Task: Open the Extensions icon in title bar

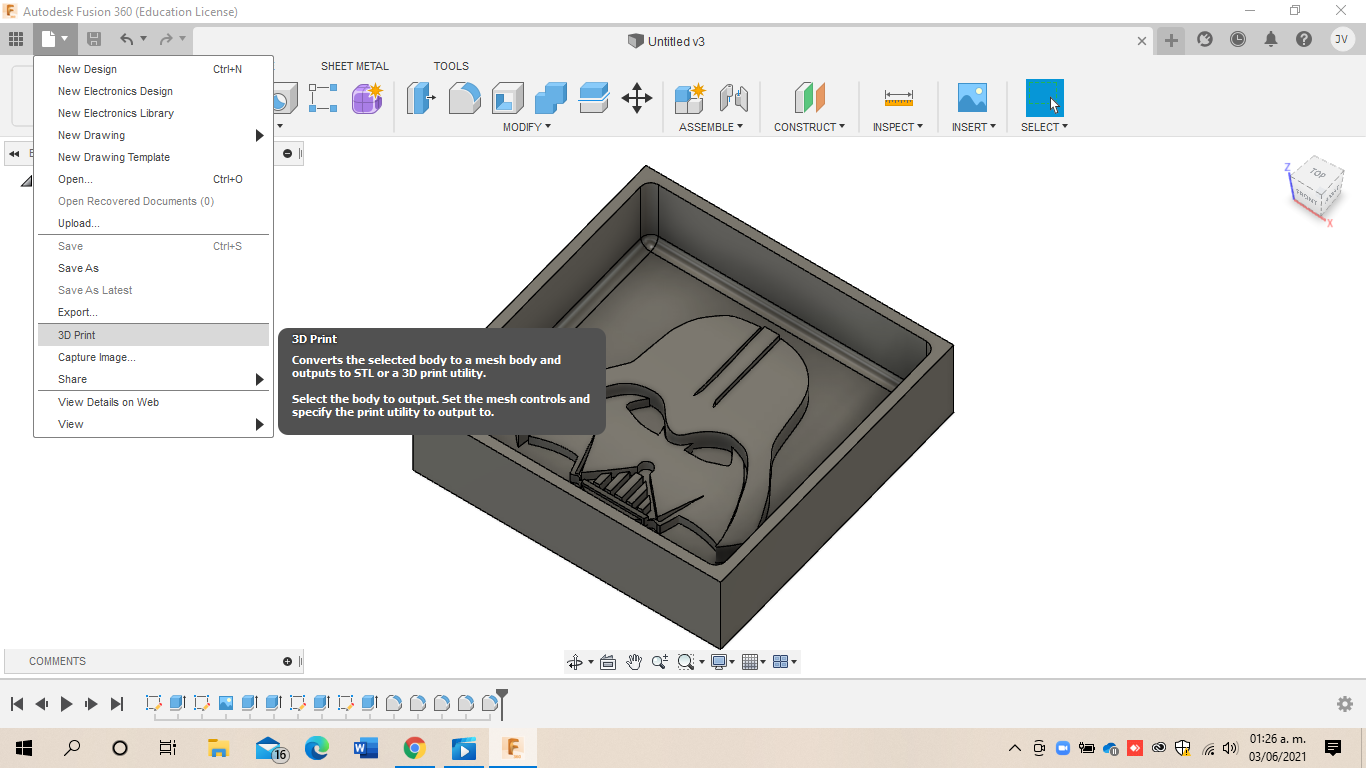Action: (x=1205, y=39)
